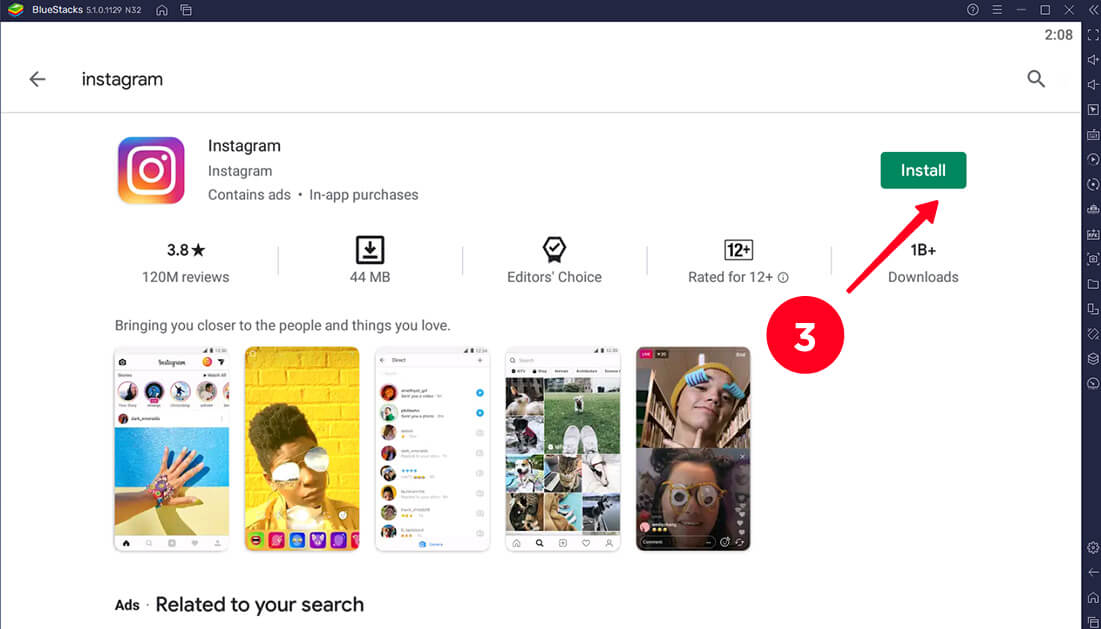Open the hand with bracelet feed screenshot

[x=171, y=448]
